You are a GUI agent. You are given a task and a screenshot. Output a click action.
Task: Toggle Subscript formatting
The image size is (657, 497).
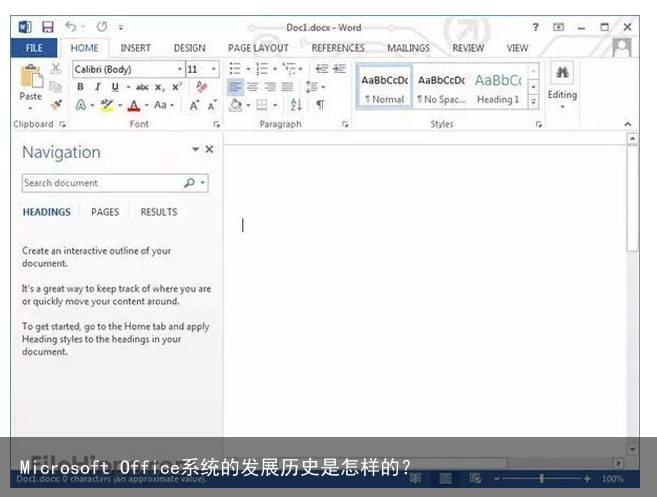[x=160, y=88]
